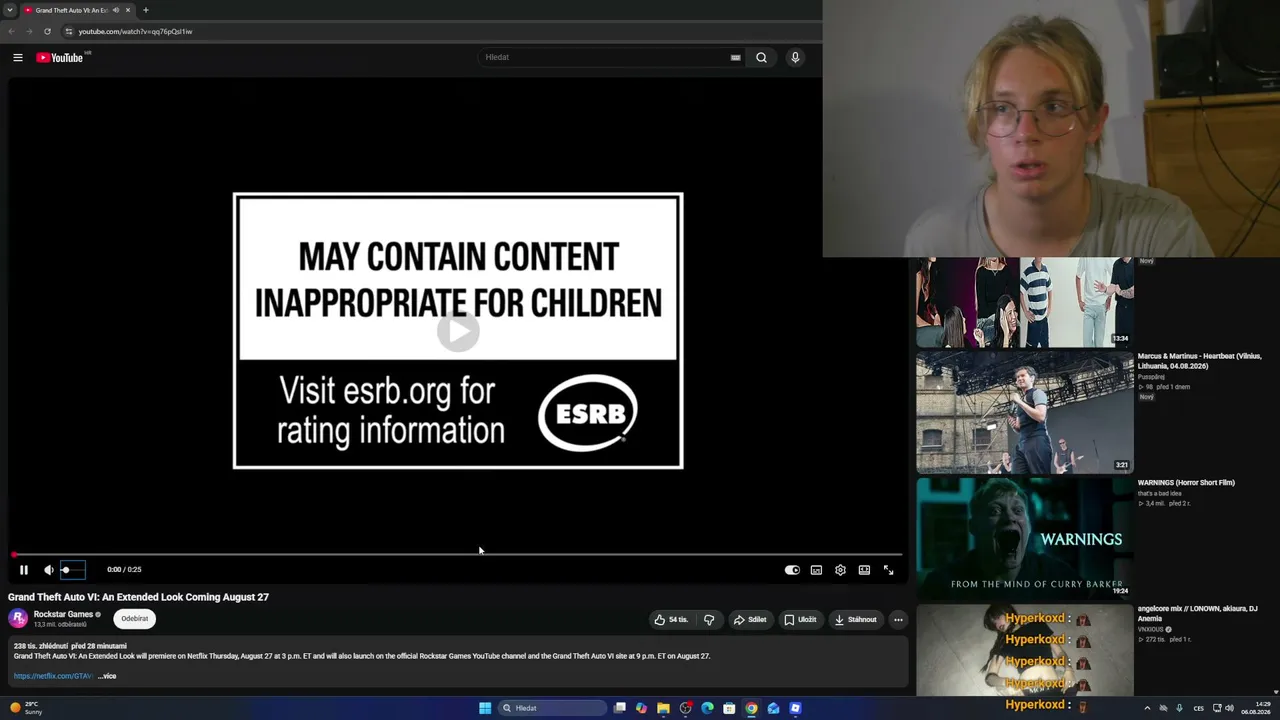Open the Hyperkoxd angelcore mix thumbnail
The width and height of the screenshot is (1280, 720).
[1025, 650]
